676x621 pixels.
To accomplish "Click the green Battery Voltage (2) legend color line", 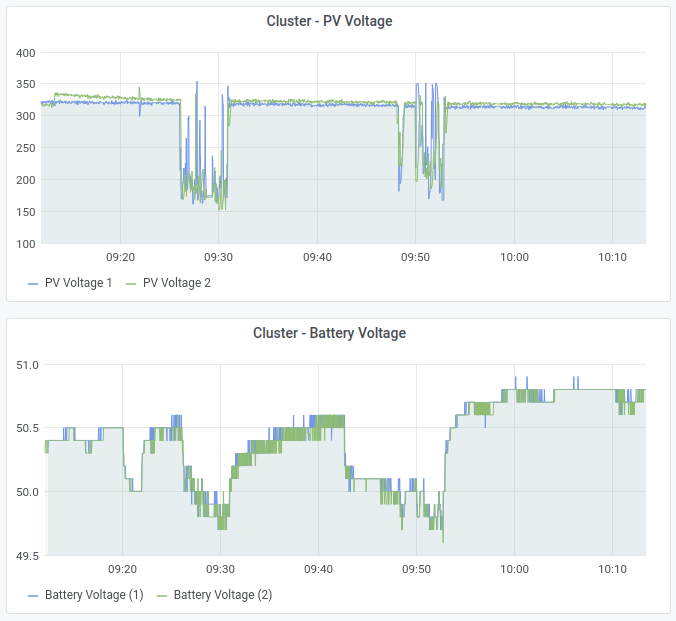I will (x=162, y=596).
